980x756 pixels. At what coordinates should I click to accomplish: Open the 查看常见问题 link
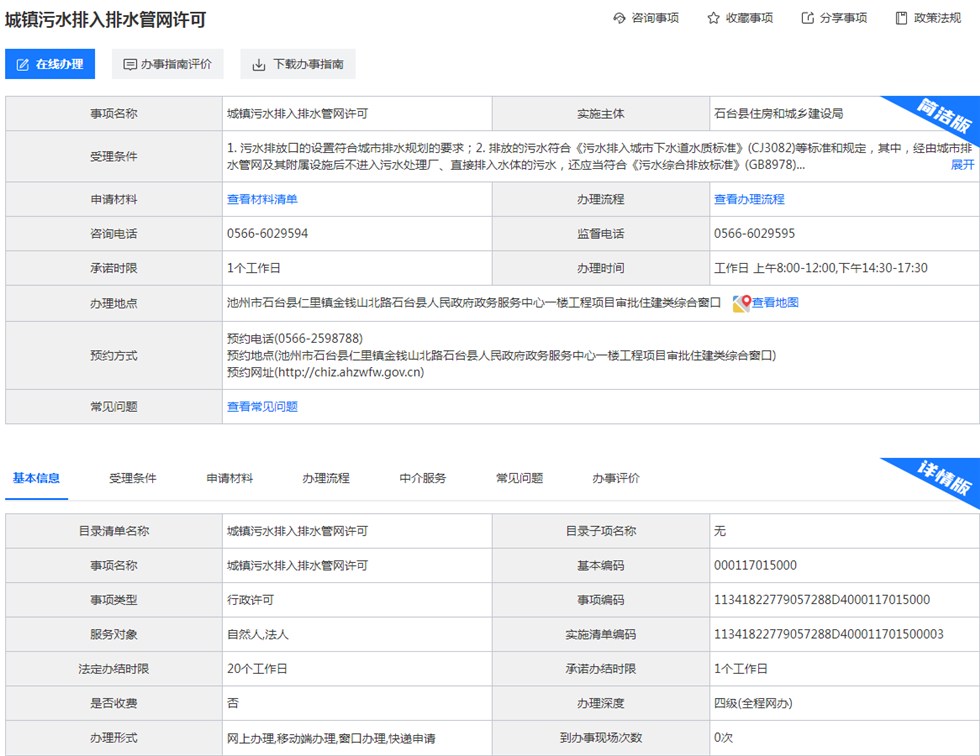[x=262, y=407]
